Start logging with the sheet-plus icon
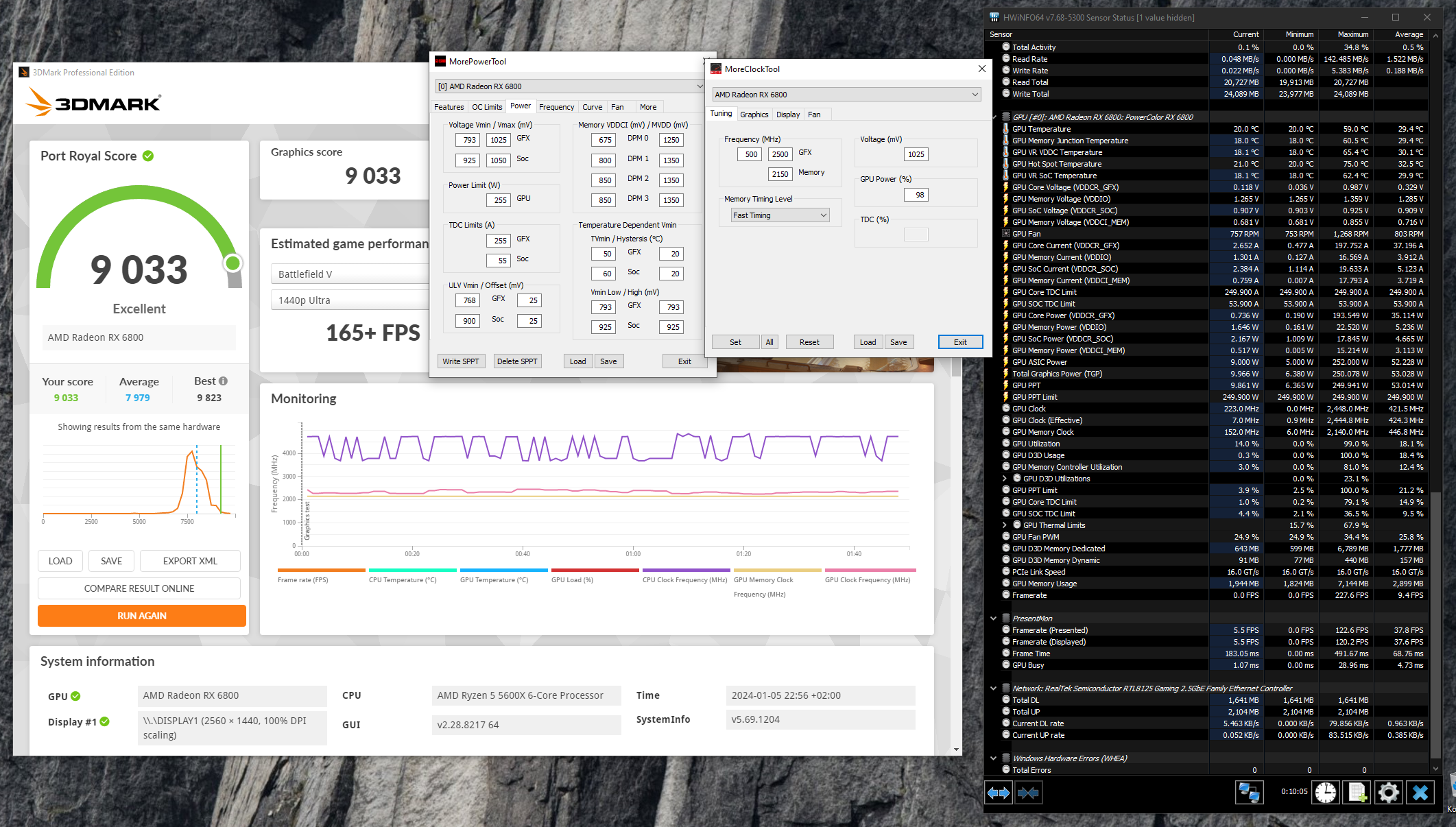Screen dimensions: 1456x827 [x=1357, y=793]
